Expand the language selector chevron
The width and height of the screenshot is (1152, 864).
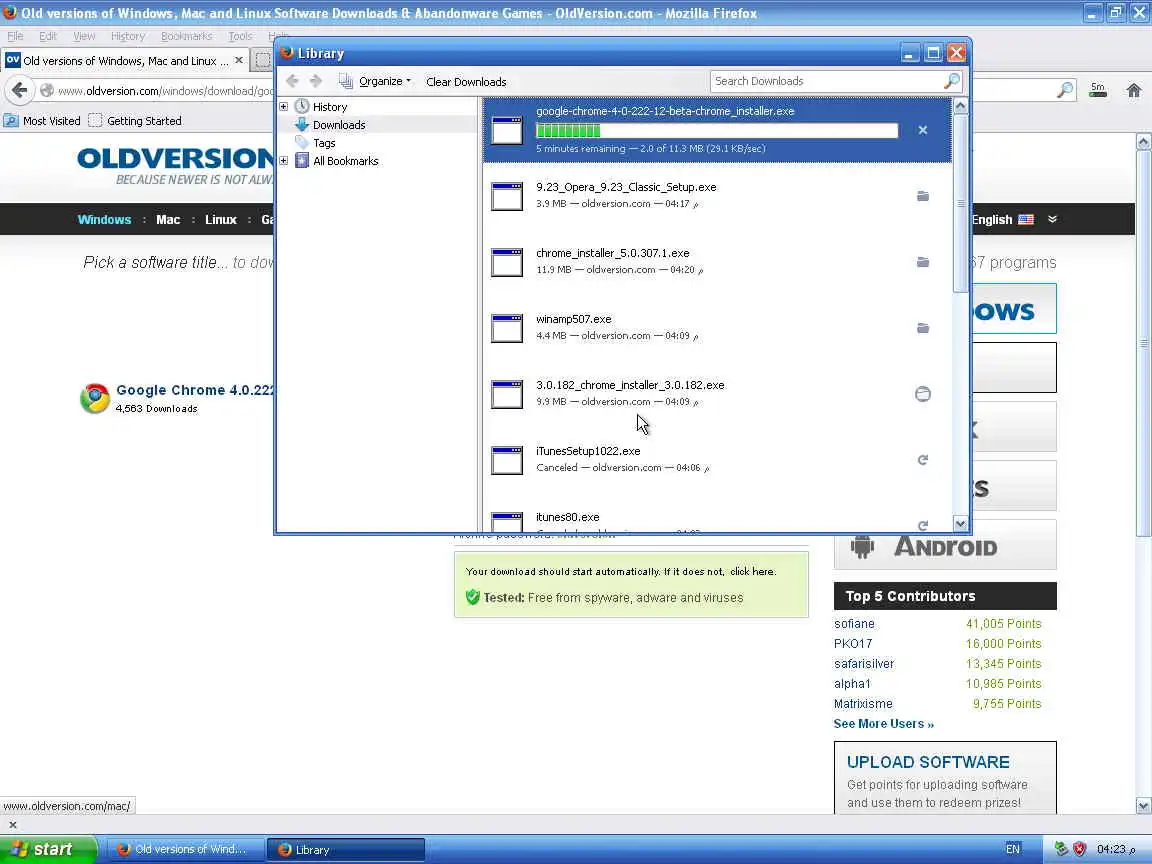click(1053, 219)
